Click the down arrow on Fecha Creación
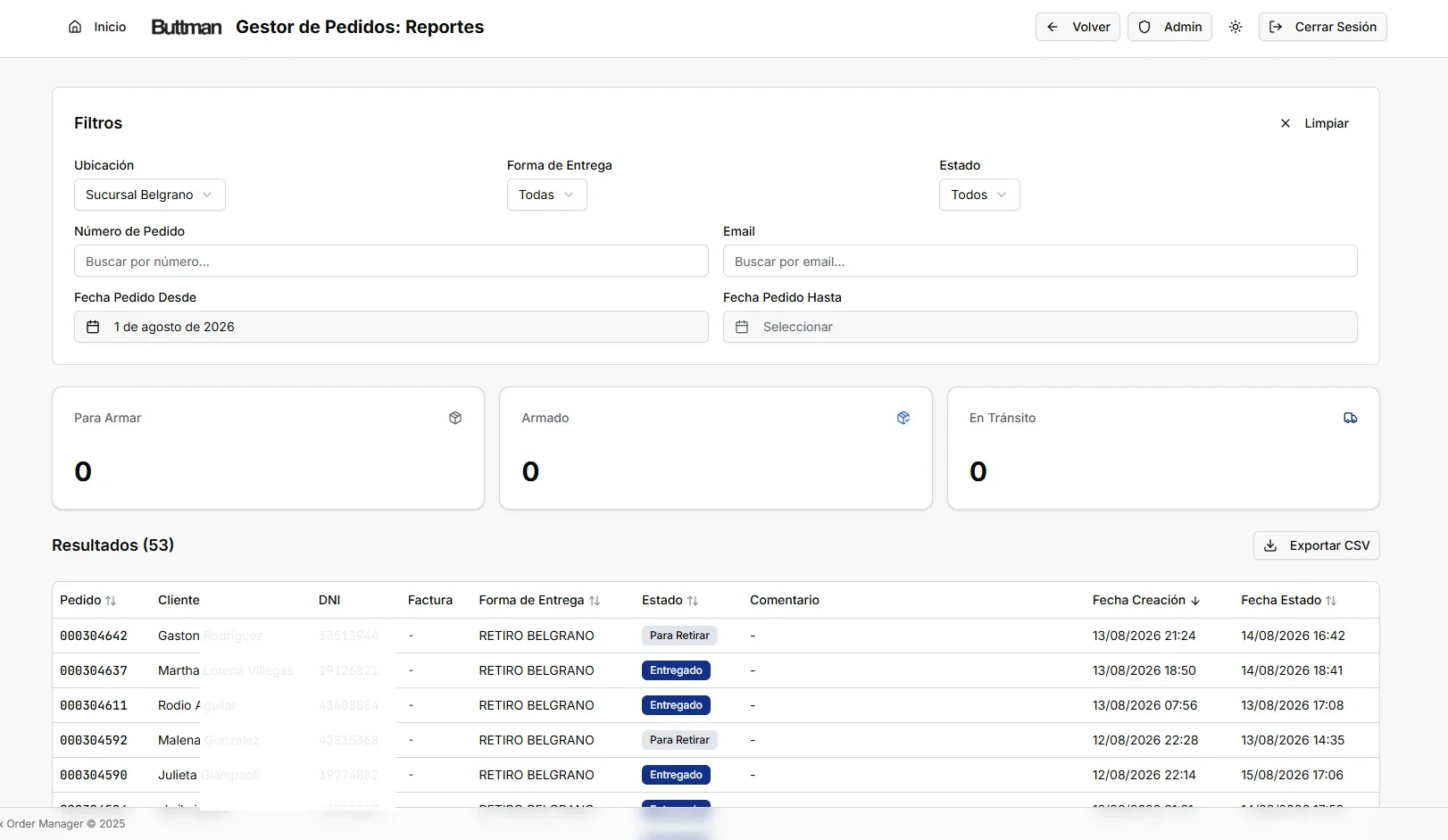This screenshot has height=840, width=1448. coord(1195,601)
